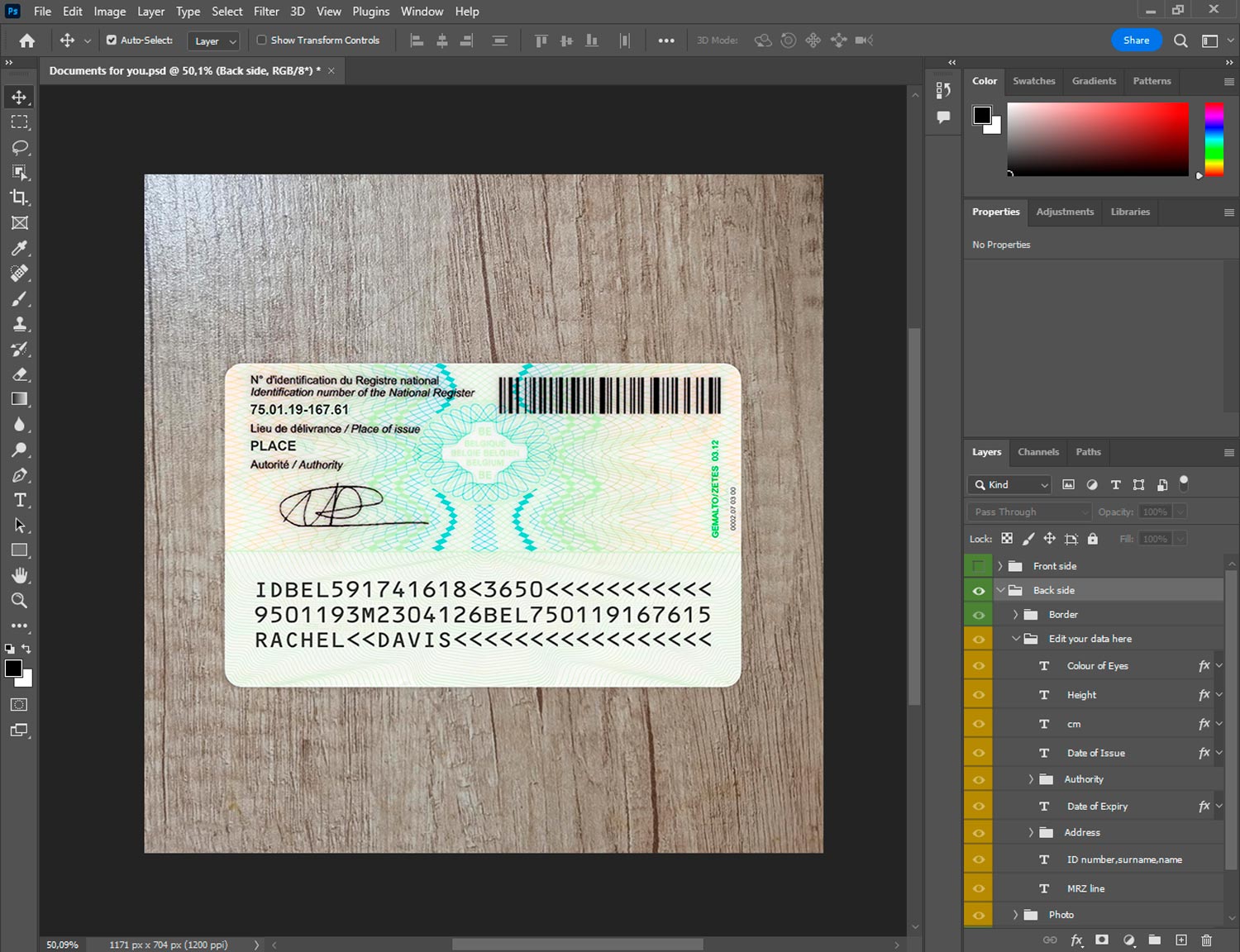Screen dimensions: 1240x952
Task: Open the Auto-Select Layer dropdown
Action: (214, 40)
